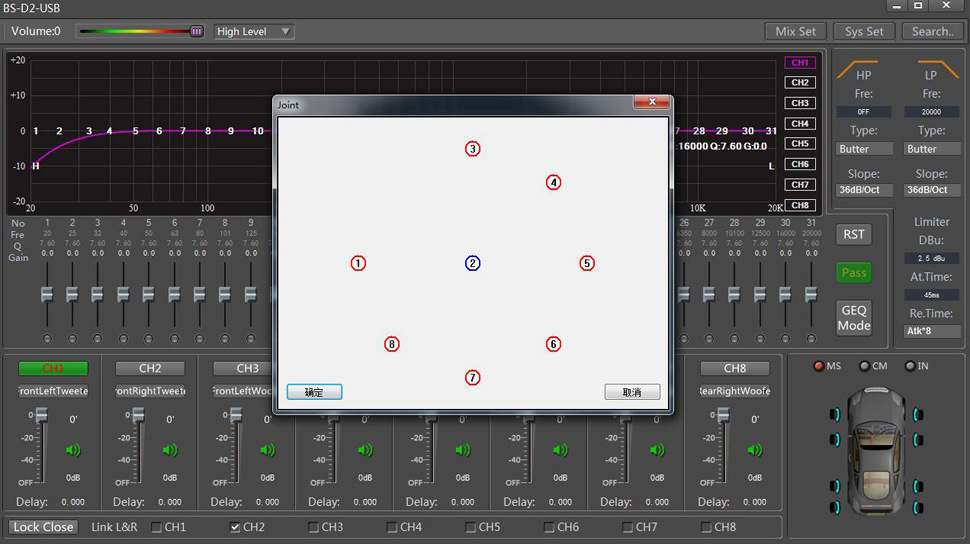
Task: Click EQ band 1 point on graph
Action: click(x=36, y=131)
